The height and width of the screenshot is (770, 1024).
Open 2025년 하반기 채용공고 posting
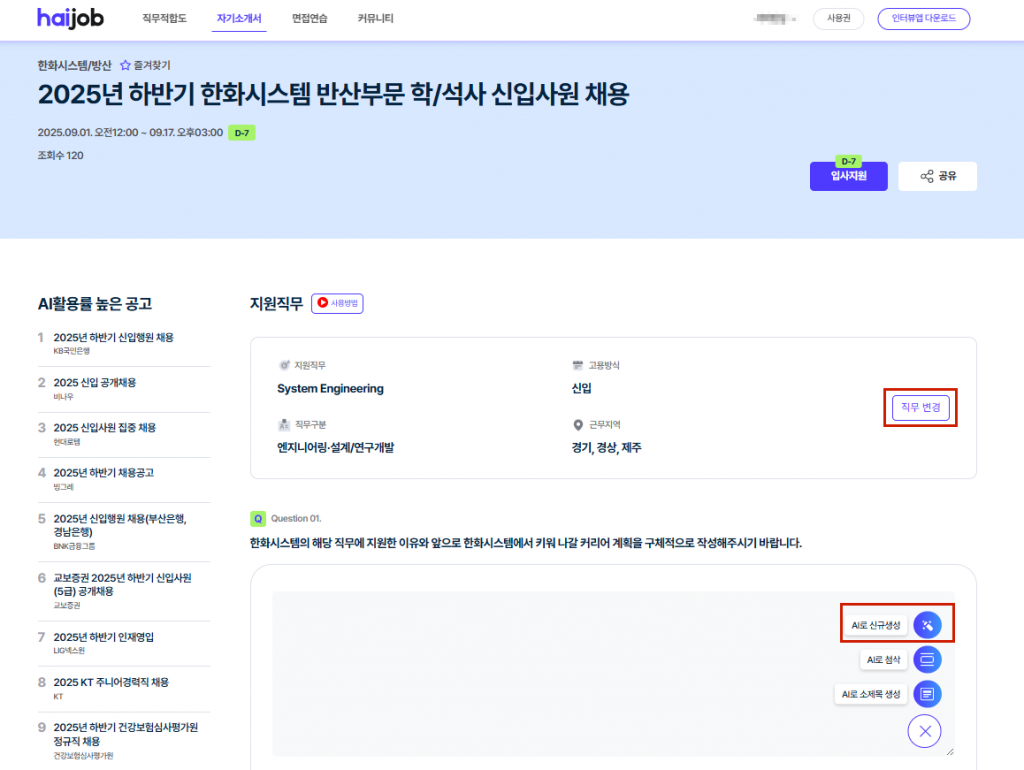click(x=104, y=473)
